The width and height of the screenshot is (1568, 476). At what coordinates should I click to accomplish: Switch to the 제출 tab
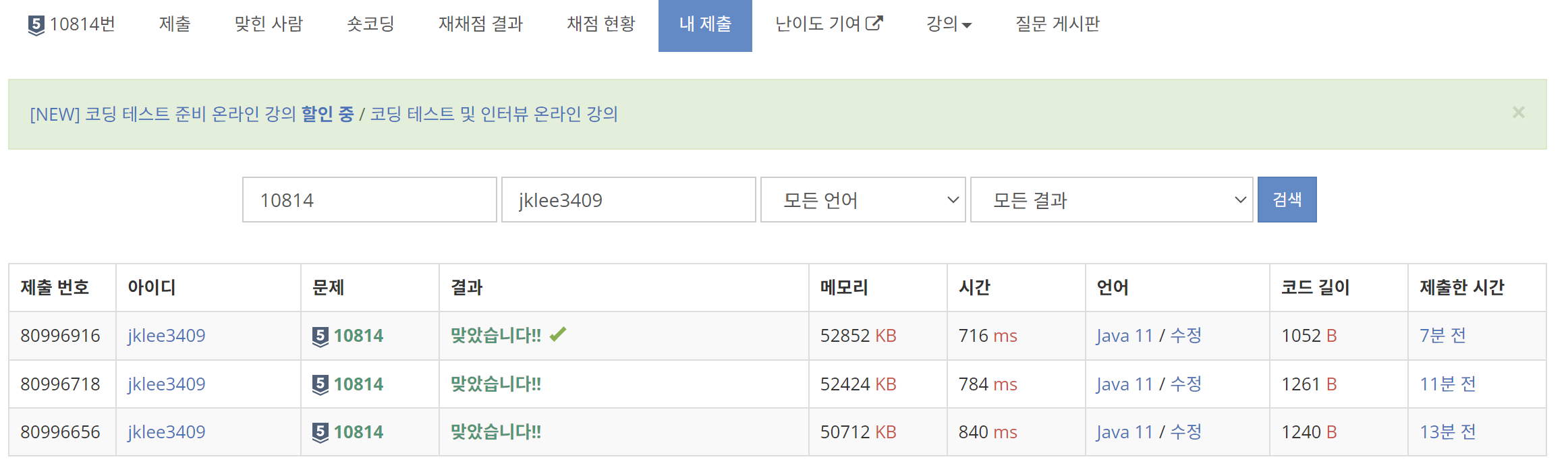pyautogui.click(x=175, y=24)
